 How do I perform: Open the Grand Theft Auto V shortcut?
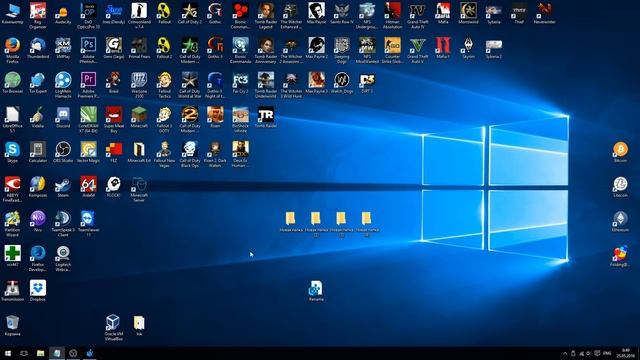(x=417, y=46)
